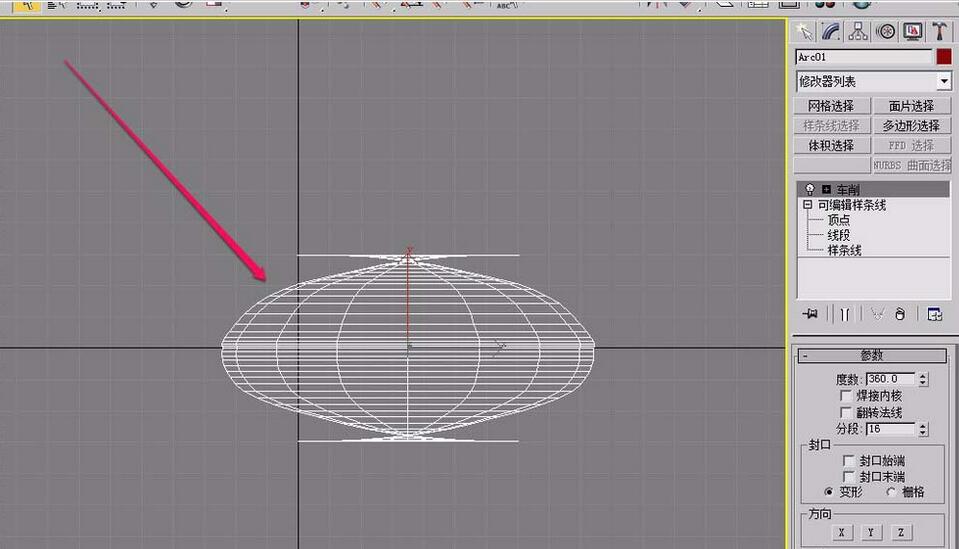Select 可编辑样条线 in the stack
This screenshot has height=549, width=959.
851,205
